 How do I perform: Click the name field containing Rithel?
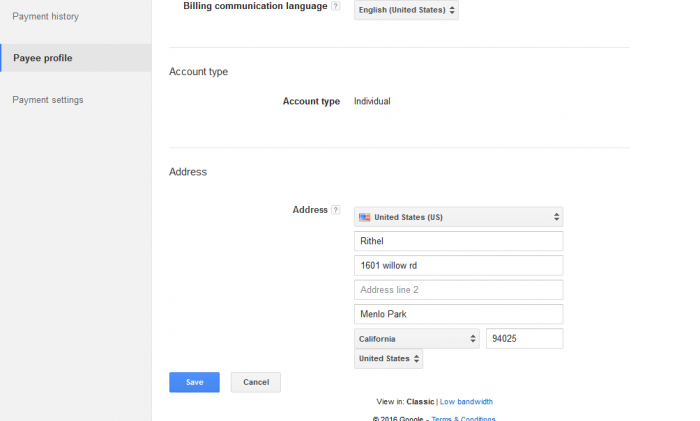coord(458,241)
